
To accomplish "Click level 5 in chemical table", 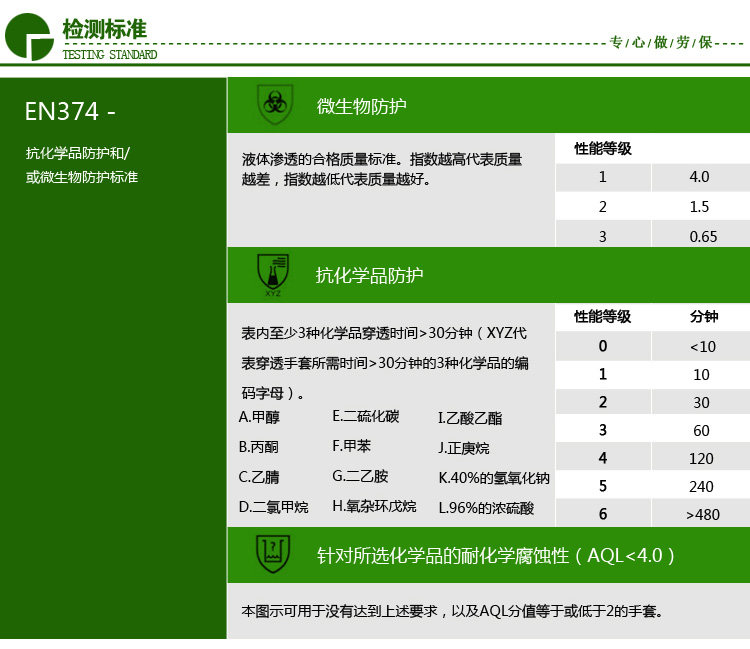I will 603,486.
